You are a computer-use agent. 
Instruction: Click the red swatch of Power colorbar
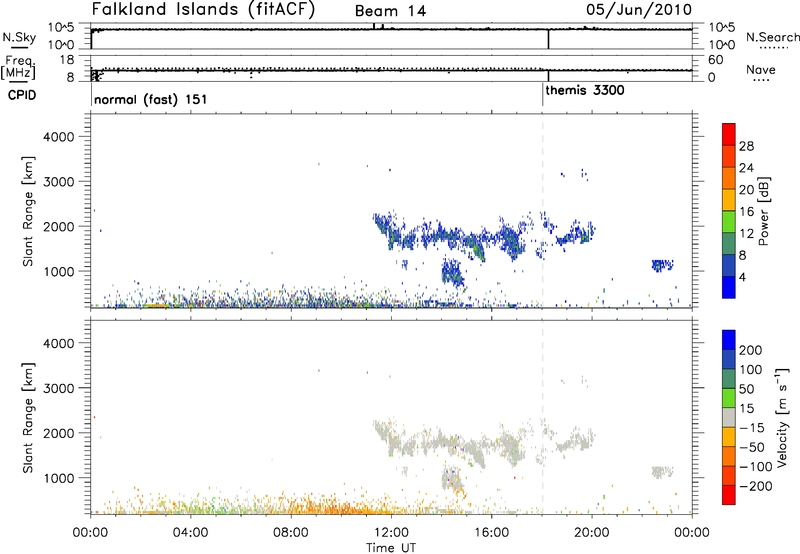pyautogui.click(x=729, y=134)
